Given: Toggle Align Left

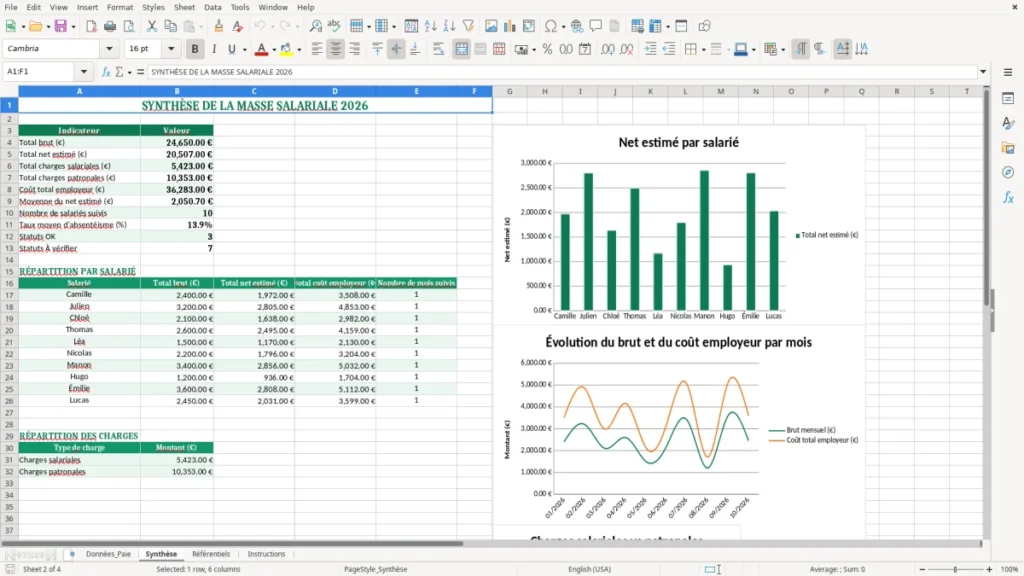Looking at the screenshot, I should click(317, 49).
